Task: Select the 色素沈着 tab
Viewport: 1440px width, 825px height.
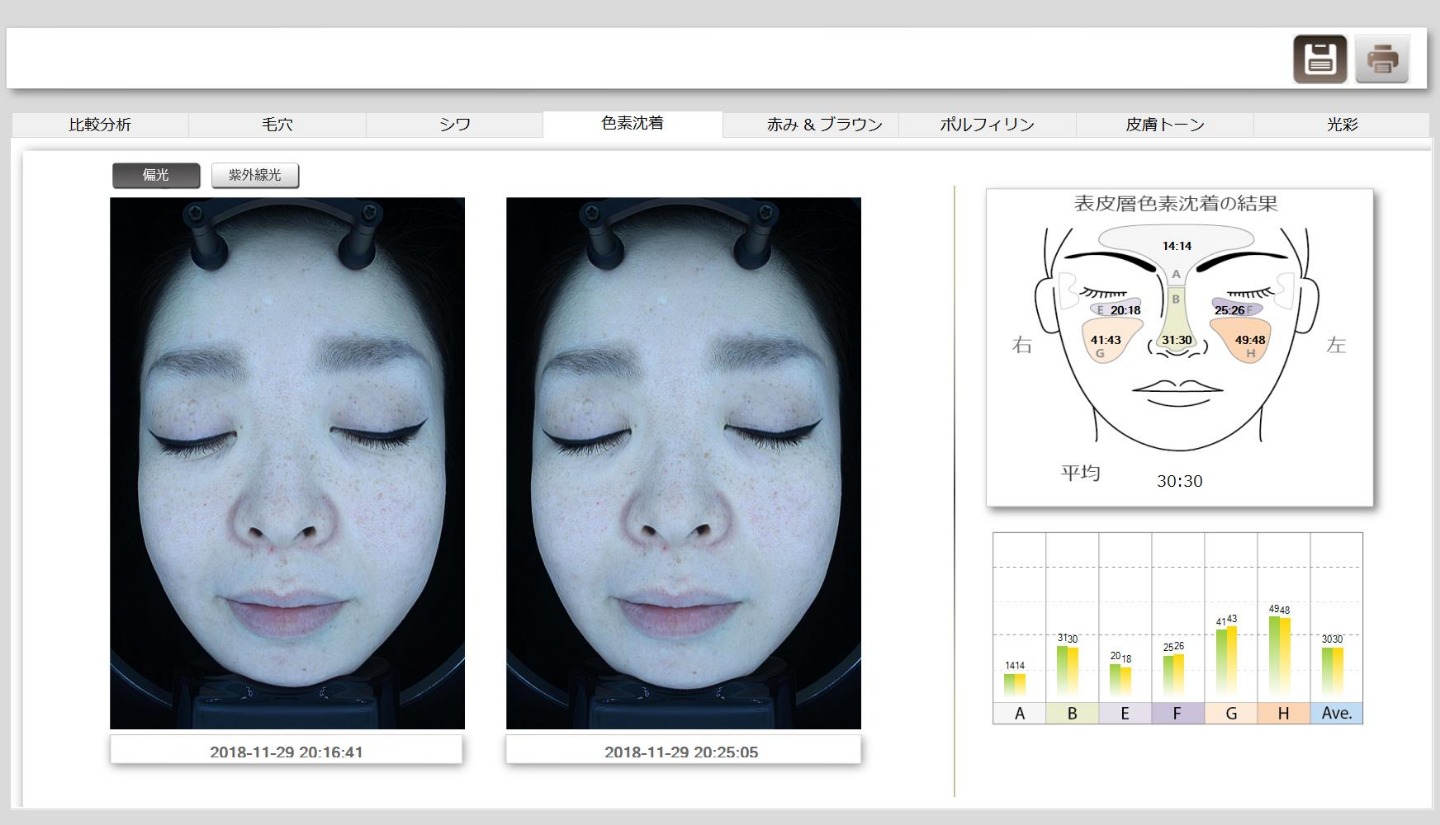Action: [633, 124]
